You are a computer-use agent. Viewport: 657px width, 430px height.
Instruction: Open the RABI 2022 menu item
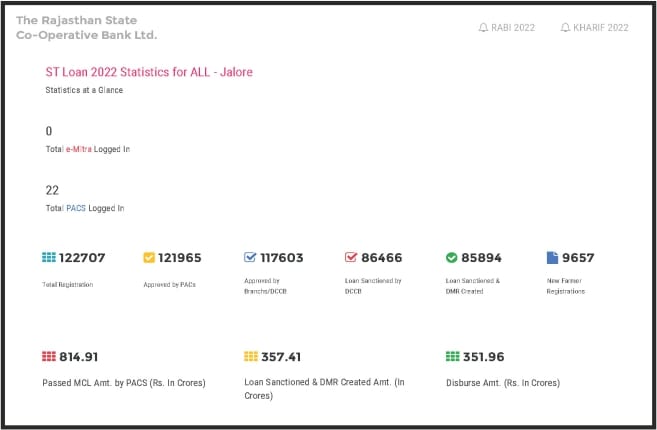(513, 28)
